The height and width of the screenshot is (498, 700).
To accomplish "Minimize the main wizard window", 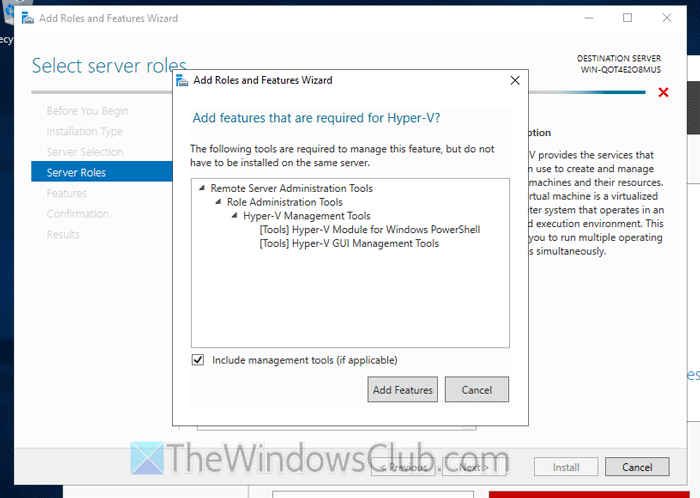I will coord(589,18).
